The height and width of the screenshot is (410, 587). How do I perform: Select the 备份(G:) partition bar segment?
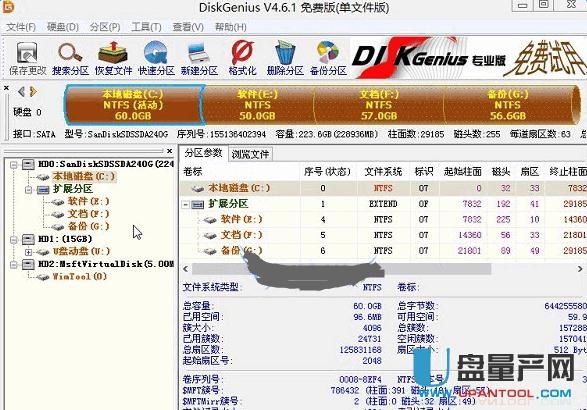tap(508, 105)
